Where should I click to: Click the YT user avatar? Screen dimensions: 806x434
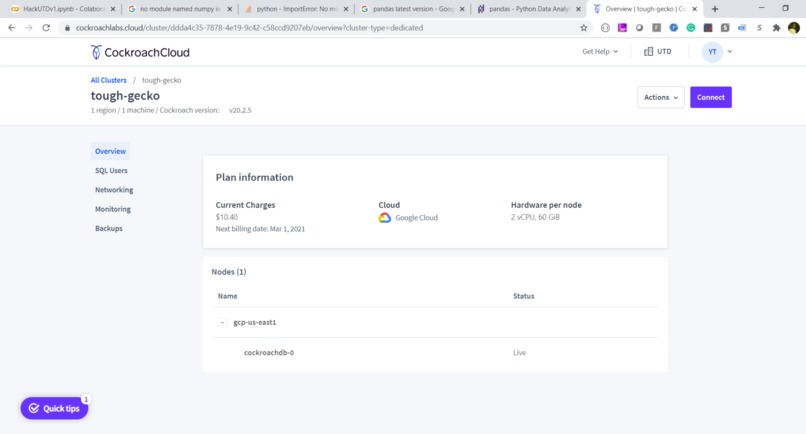click(x=712, y=51)
